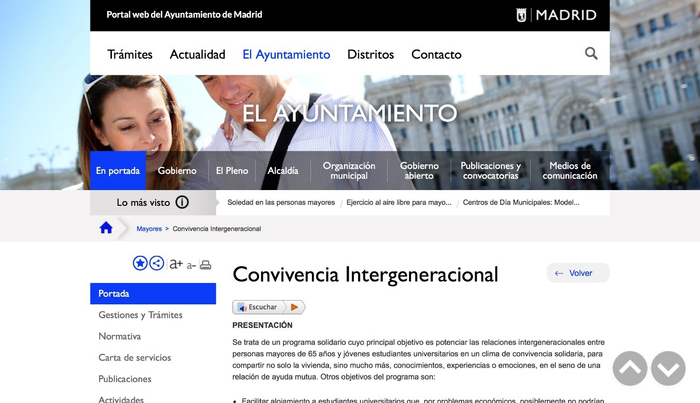Open Soledad en las personas mayores link

coord(281,203)
